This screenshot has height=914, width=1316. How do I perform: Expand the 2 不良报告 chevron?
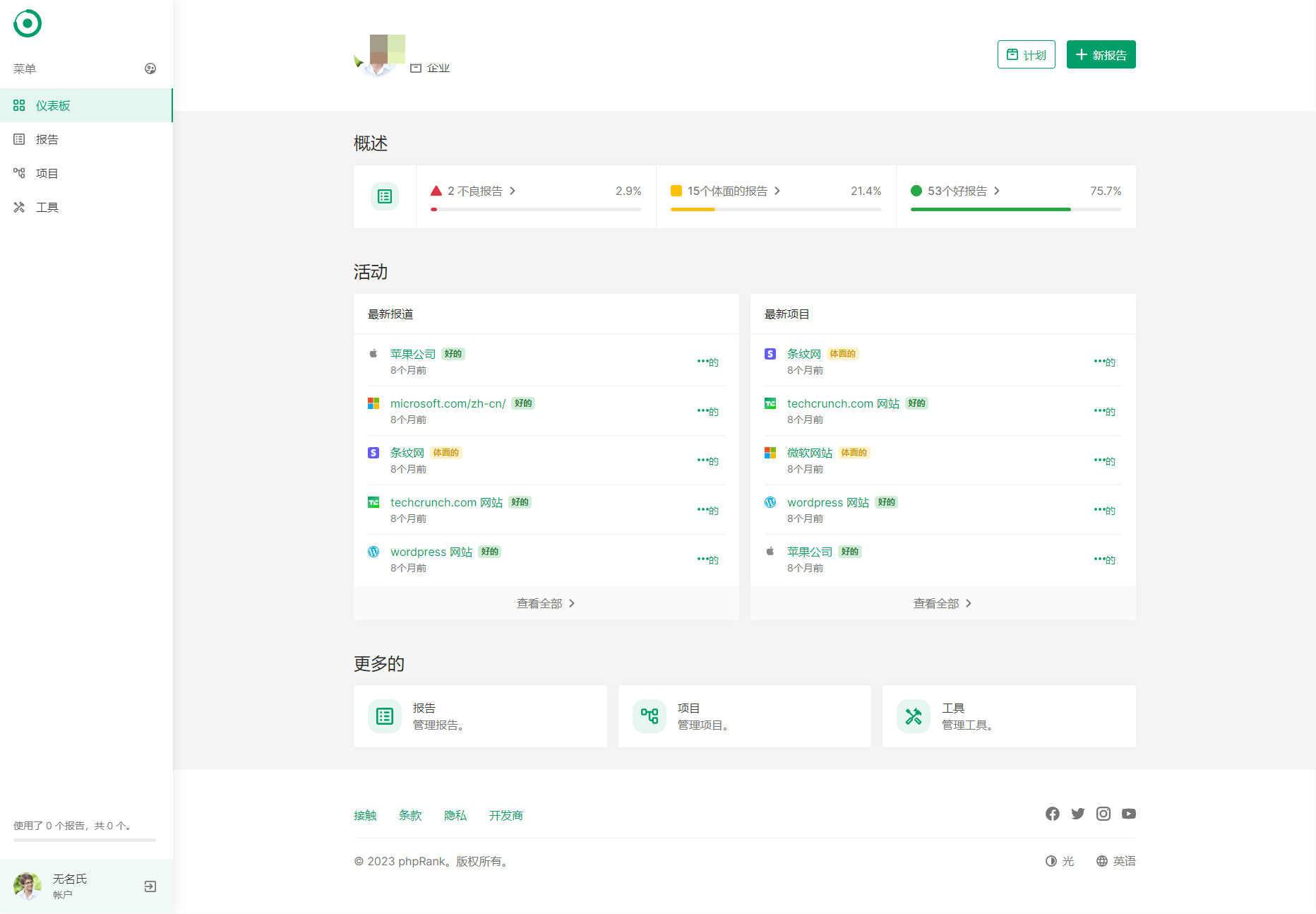click(514, 191)
